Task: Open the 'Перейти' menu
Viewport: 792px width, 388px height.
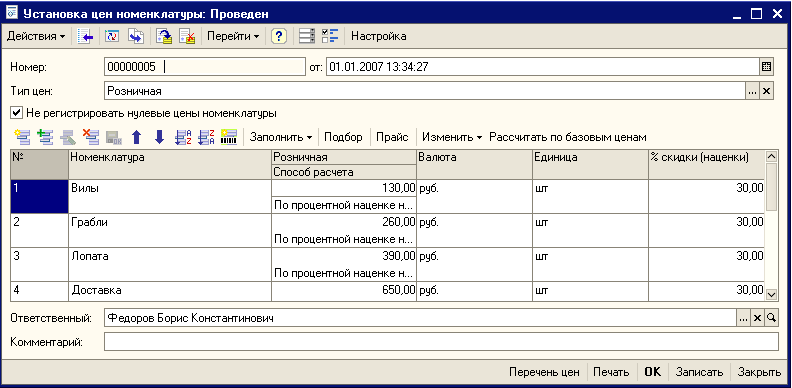Action: click(x=233, y=36)
